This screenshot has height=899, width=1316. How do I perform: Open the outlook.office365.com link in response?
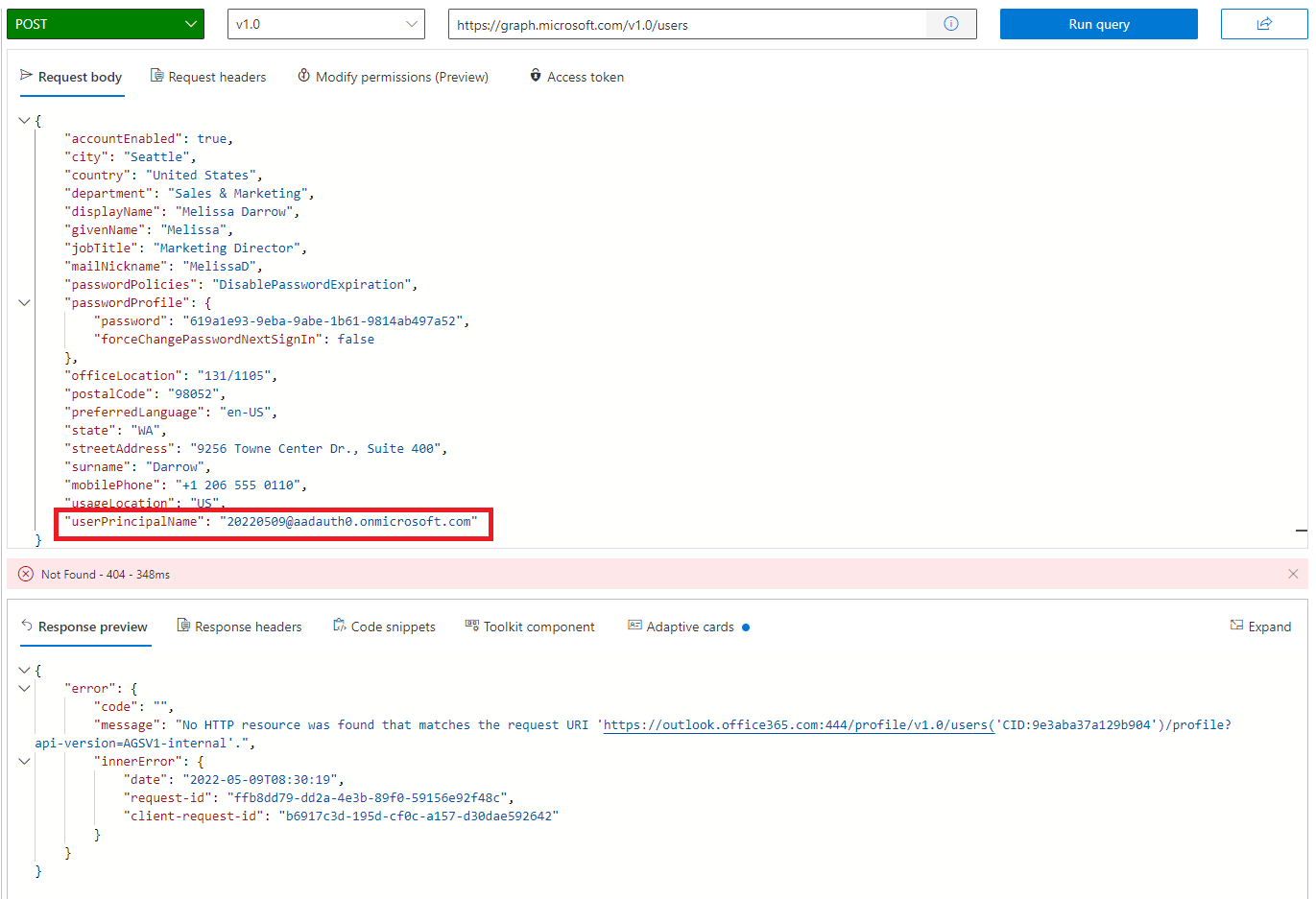pyautogui.click(x=799, y=724)
